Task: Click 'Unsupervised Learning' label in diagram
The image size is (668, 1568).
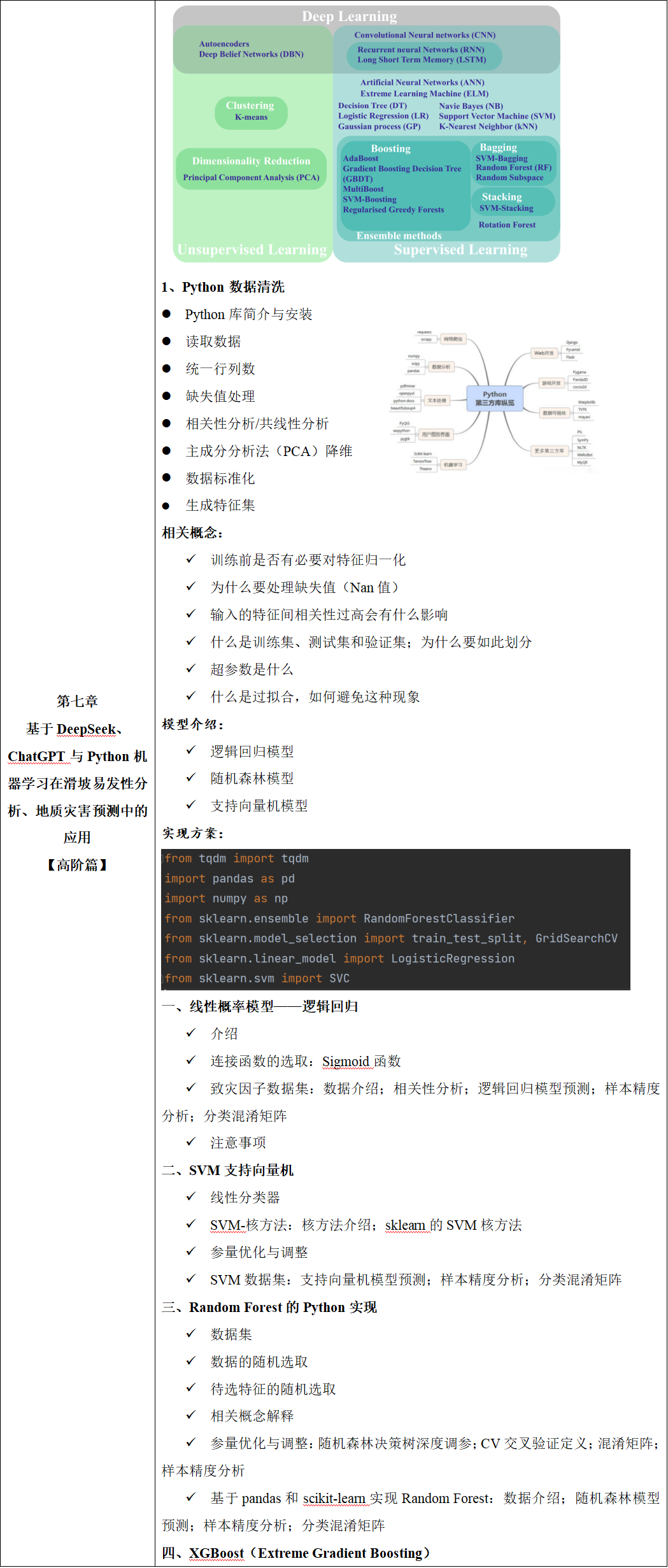Action: click(252, 249)
